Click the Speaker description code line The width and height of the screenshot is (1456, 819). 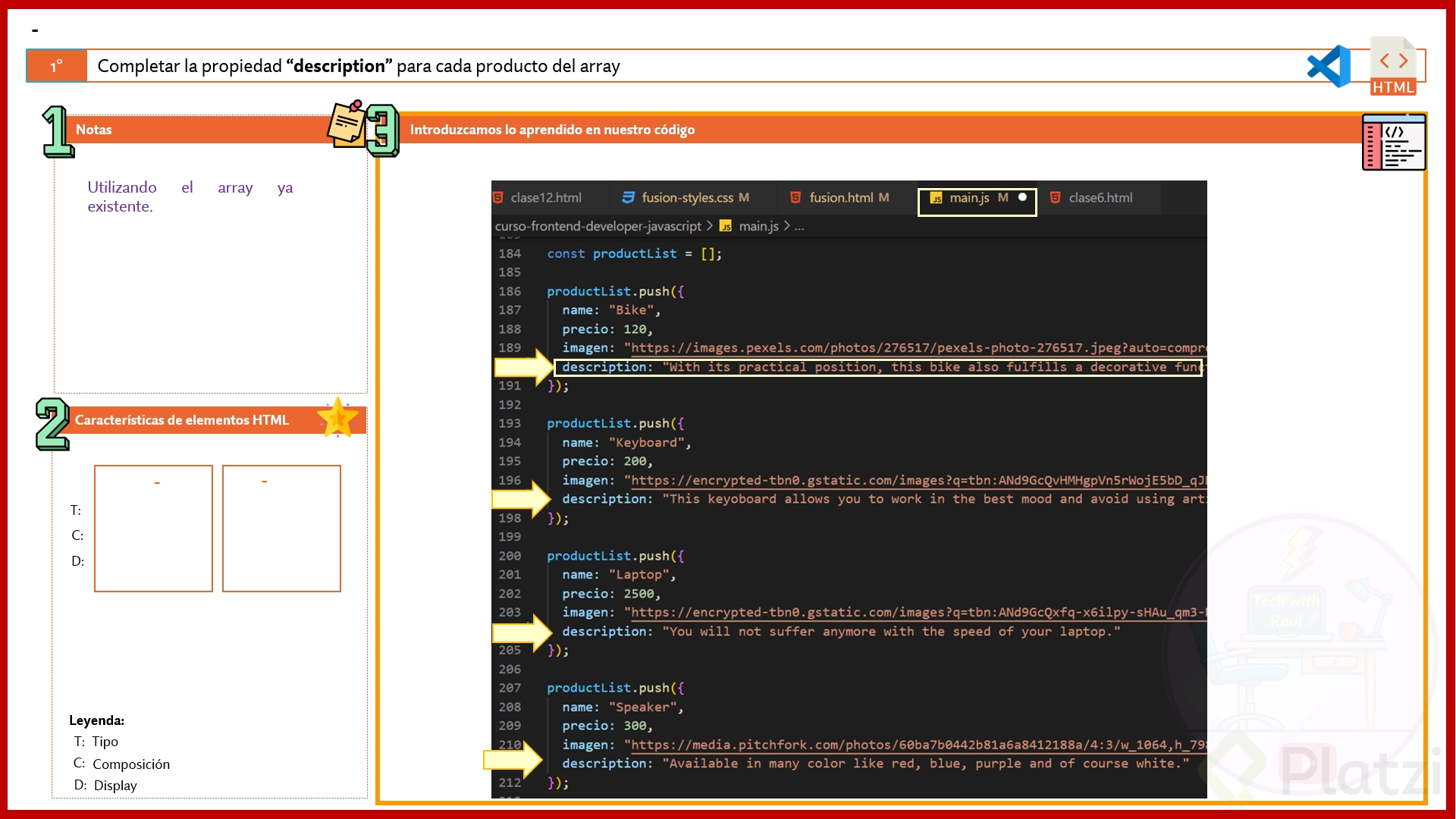click(876, 764)
